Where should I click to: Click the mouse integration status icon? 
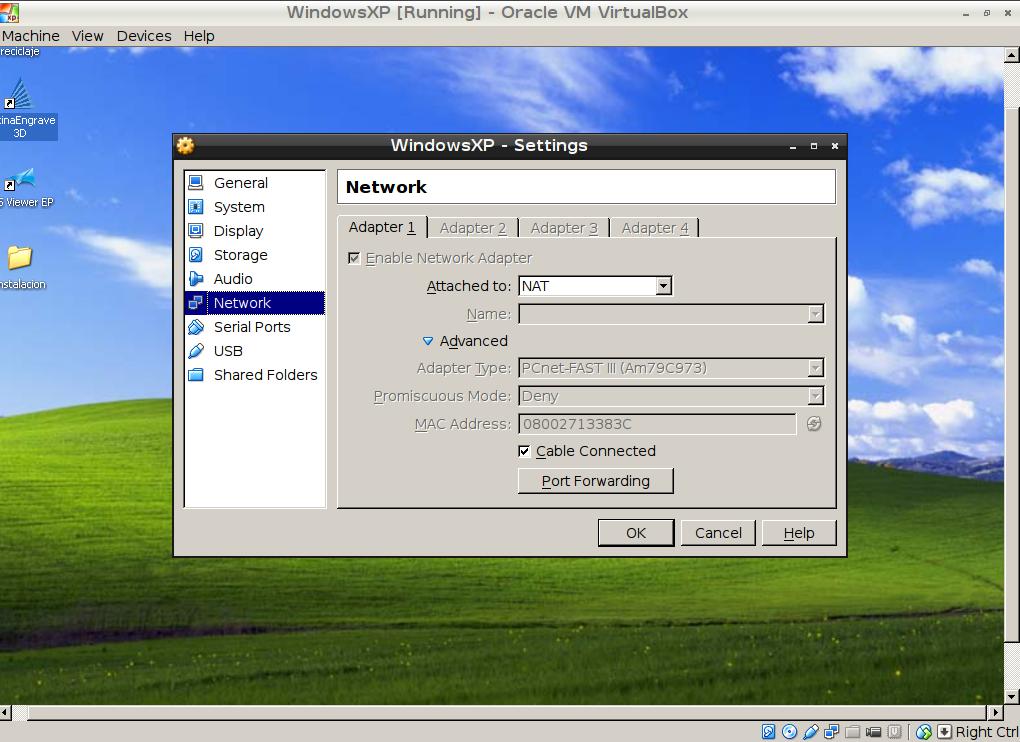(x=924, y=732)
